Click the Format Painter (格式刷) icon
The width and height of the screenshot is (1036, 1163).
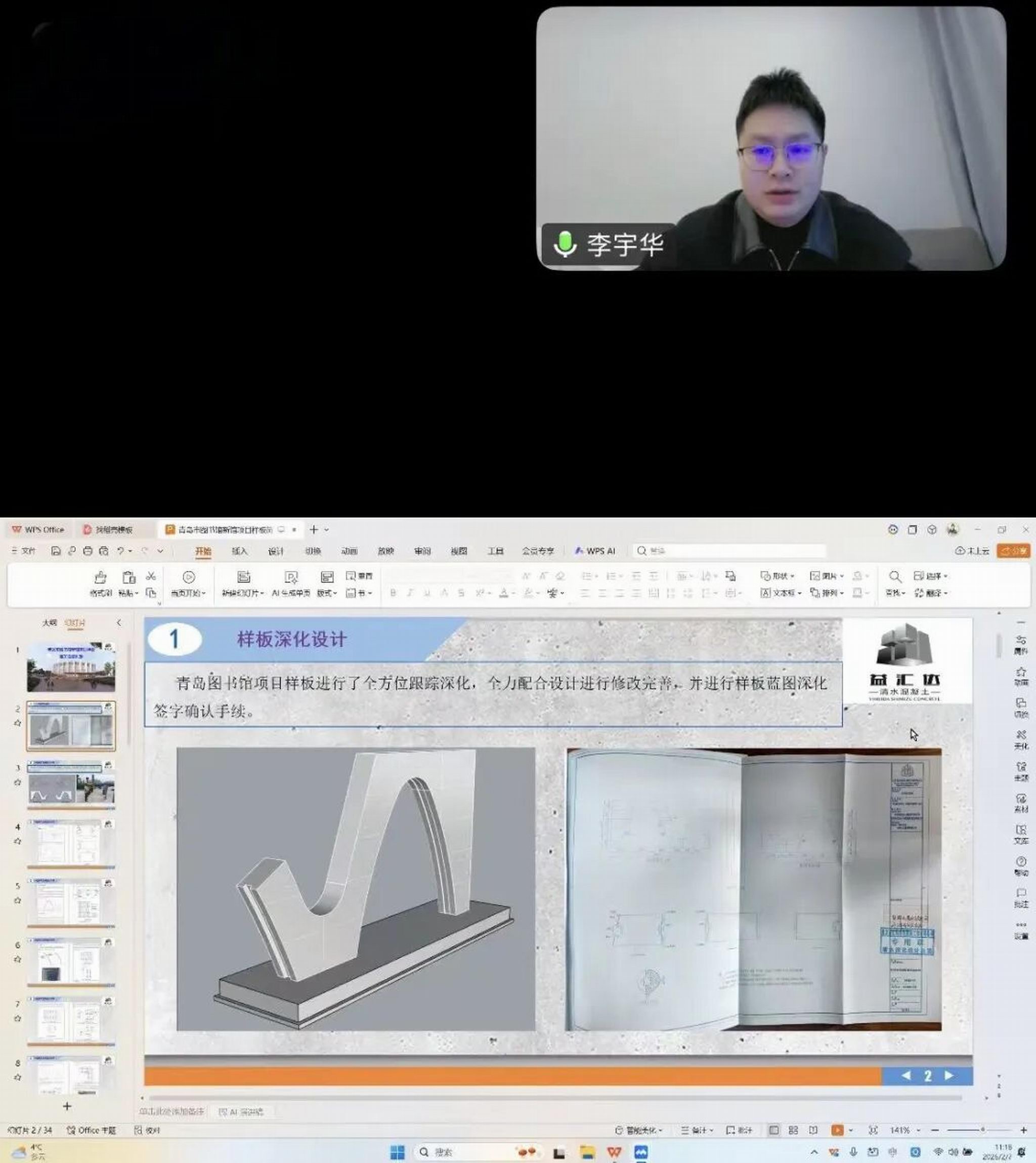[100, 577]
